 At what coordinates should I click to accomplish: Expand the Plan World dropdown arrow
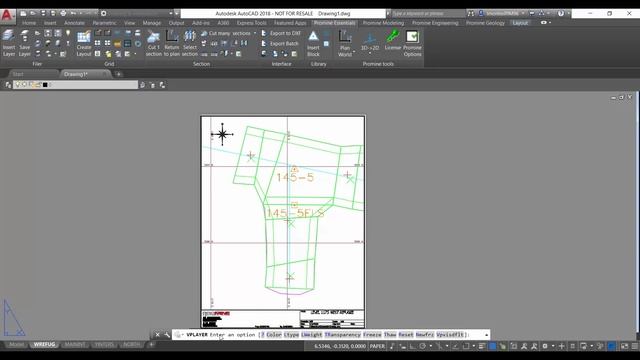pos(354,52)
